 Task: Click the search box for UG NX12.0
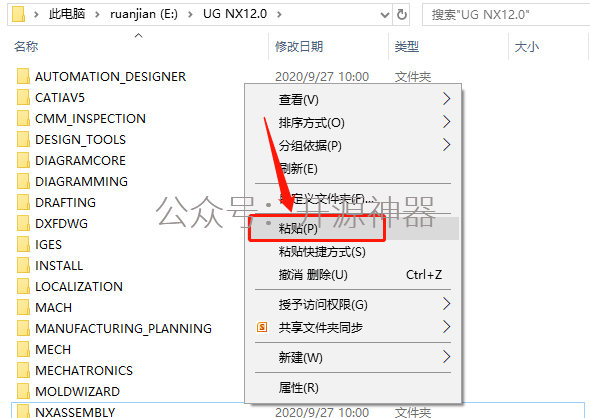click(x=506, y=15)
